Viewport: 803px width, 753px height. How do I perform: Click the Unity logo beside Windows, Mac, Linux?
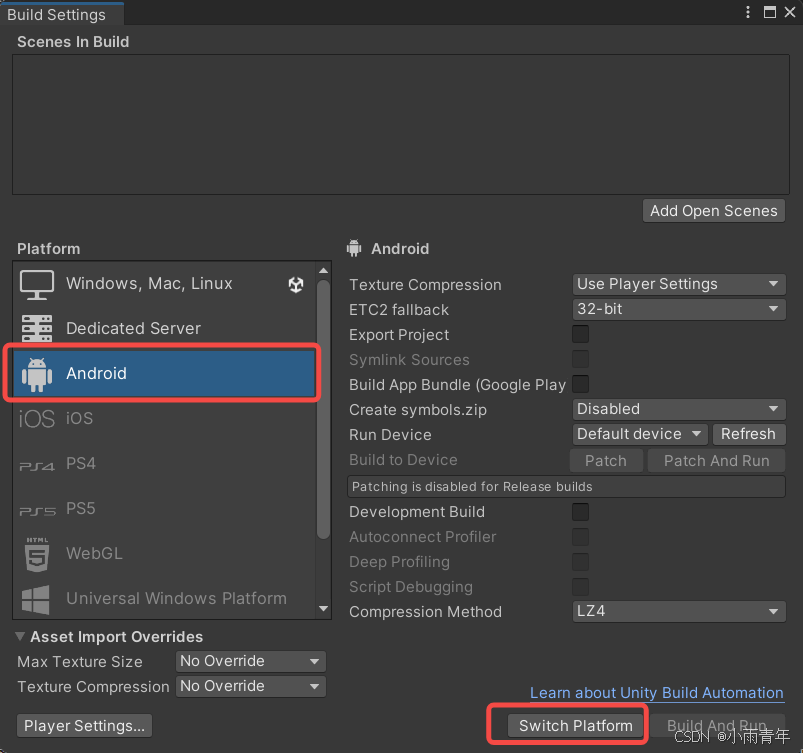coord(295,284)
